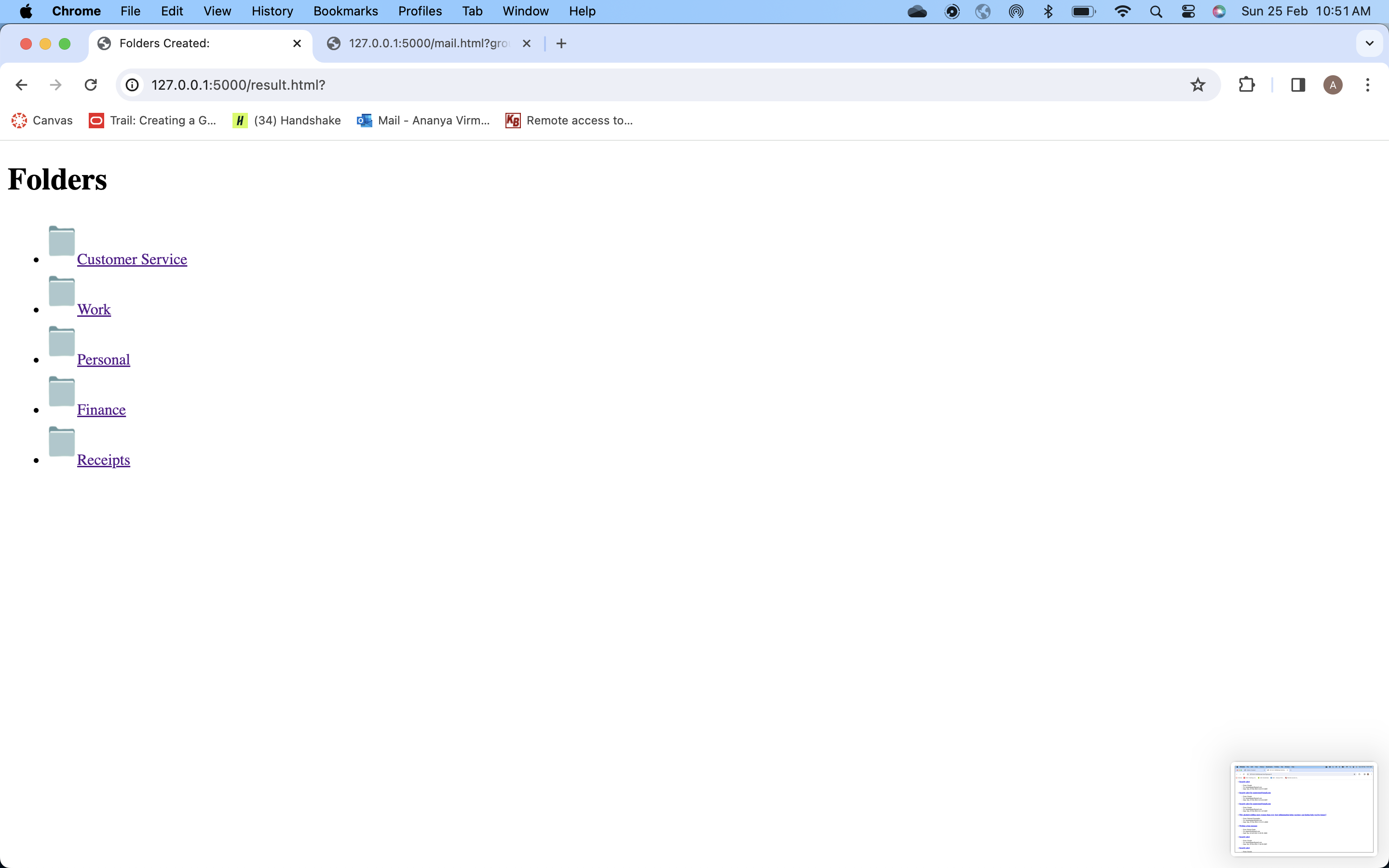1389x868 pixels.
Task: Toggle the Chrome side panel
Action: (1298, 85)
